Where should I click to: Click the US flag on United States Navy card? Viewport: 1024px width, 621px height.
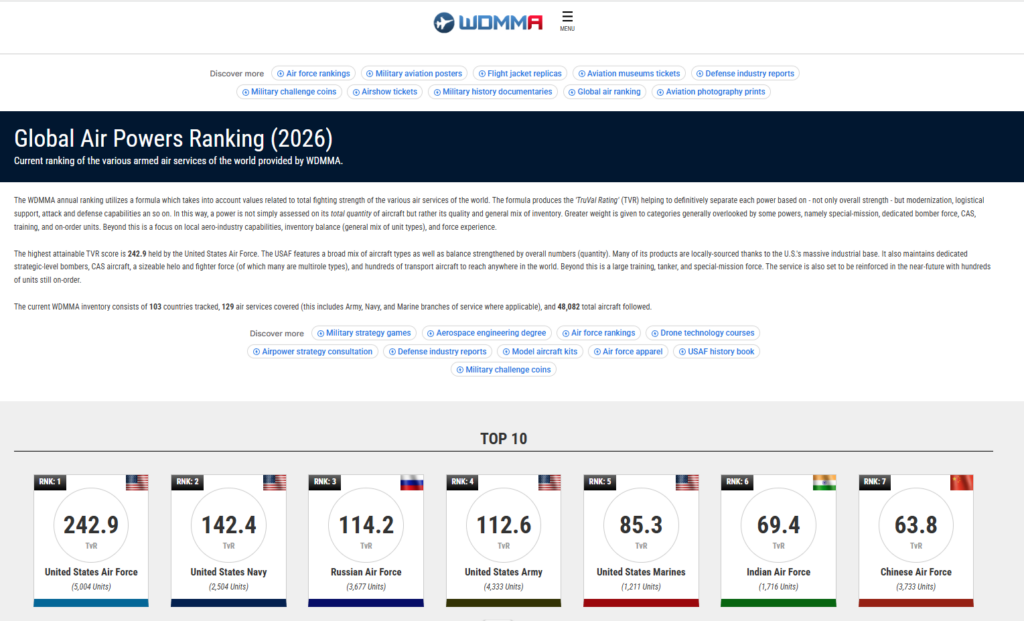pos(275,482)
